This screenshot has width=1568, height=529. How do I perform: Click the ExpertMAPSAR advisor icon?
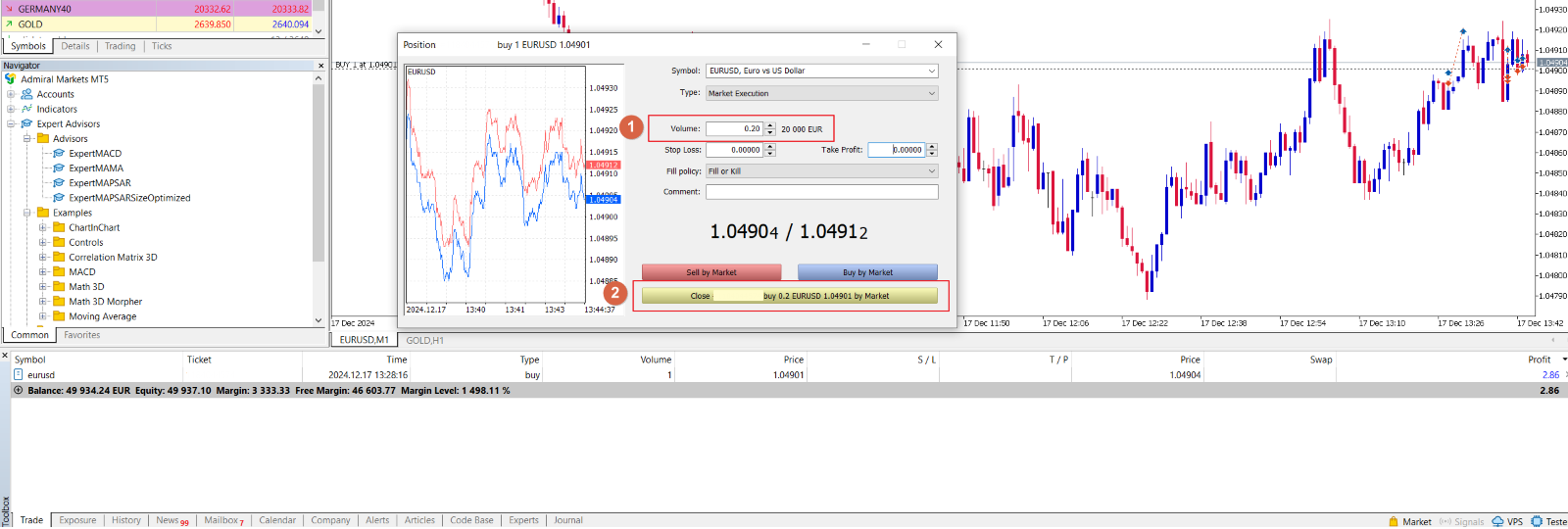coord(59,182)
